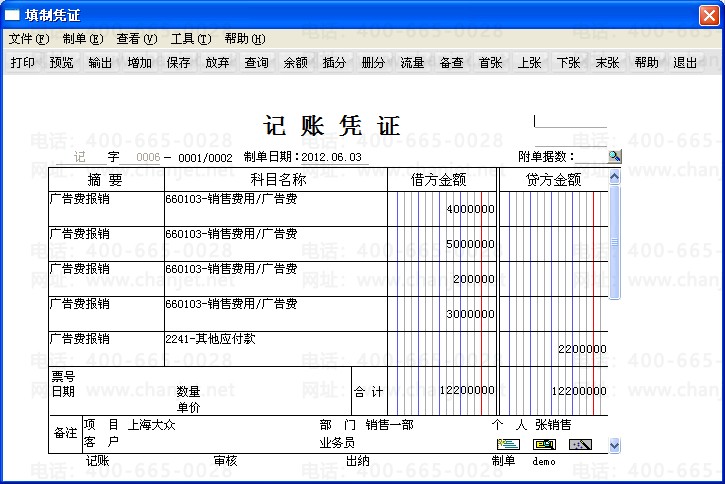Viewport: 725px width, 484px height.
Task: Open the 文件(F) menu
Action: (x=29, y=39)
